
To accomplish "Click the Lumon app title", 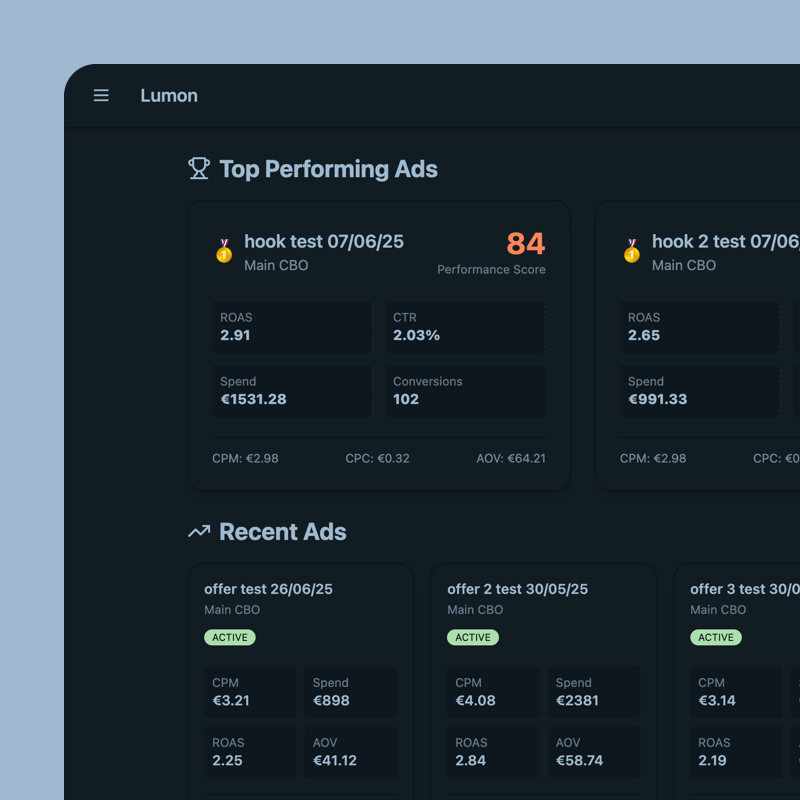I will [x=169, y=95].
